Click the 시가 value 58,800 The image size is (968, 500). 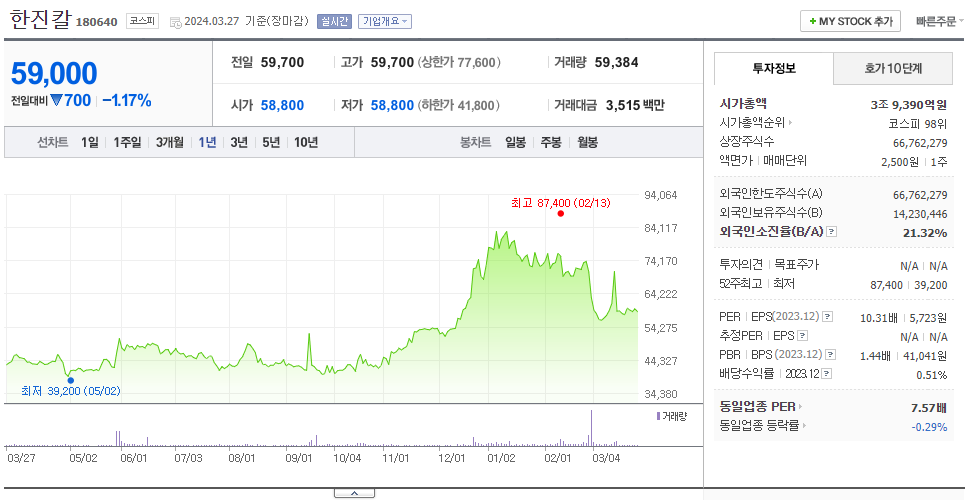coord(282,106)
